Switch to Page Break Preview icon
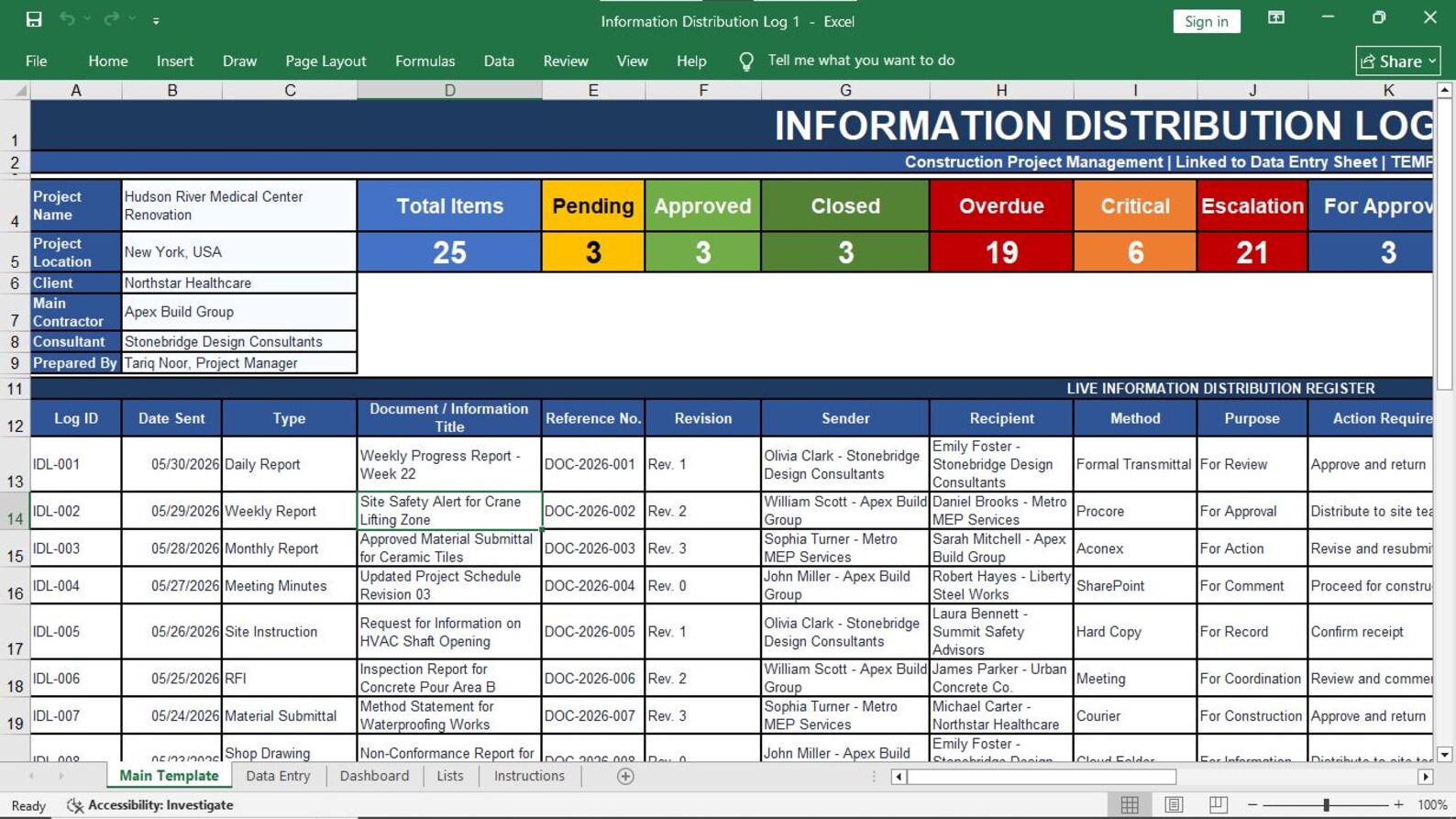1456x819 pixels. click(x=1218, y=805)
